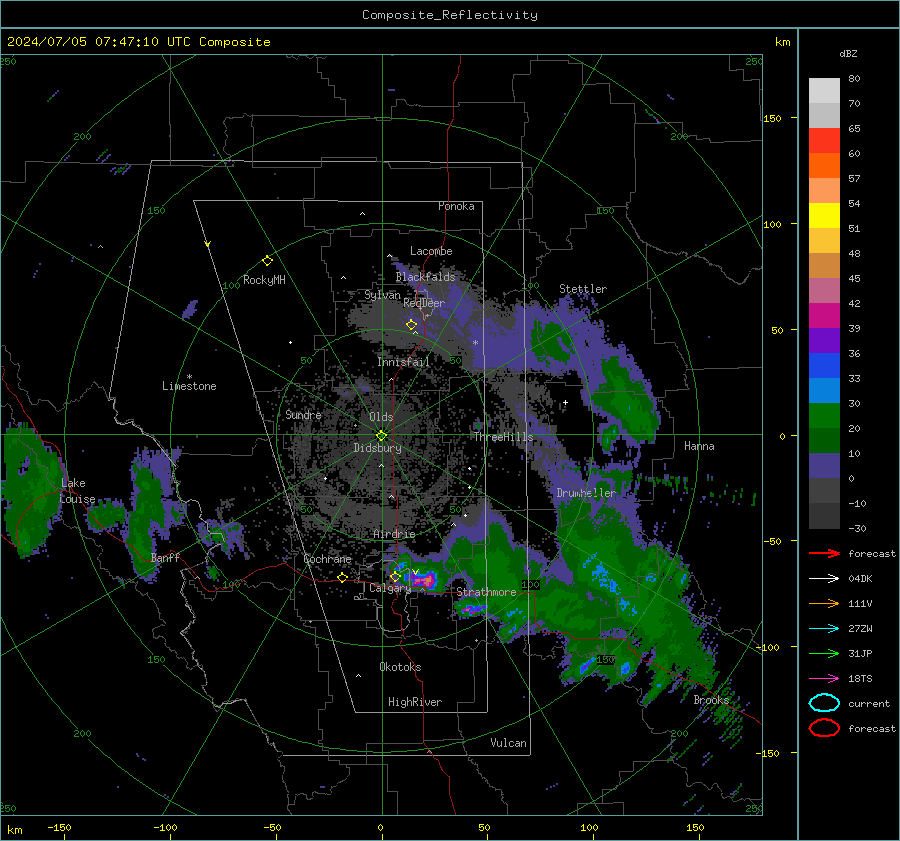This screenshot has height=841, width=900.
Task: Click the Banff town label
Action: coord(165,557)
